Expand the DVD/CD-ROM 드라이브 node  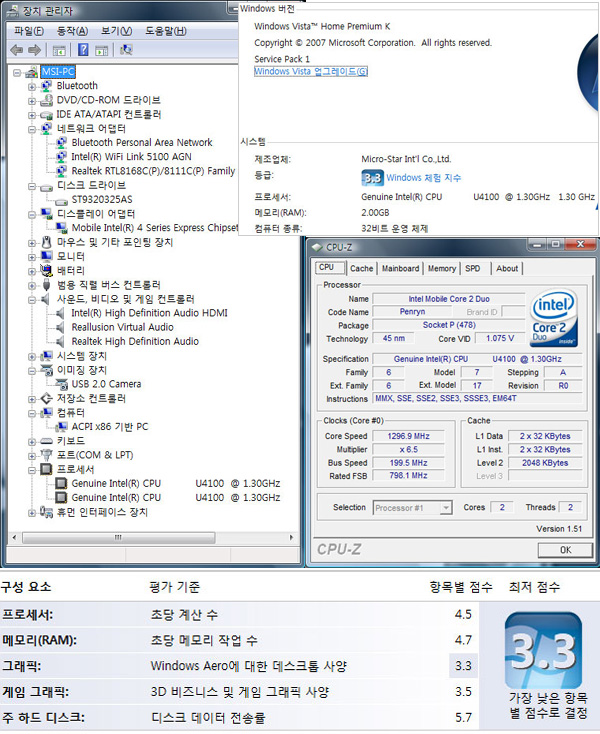32,101
